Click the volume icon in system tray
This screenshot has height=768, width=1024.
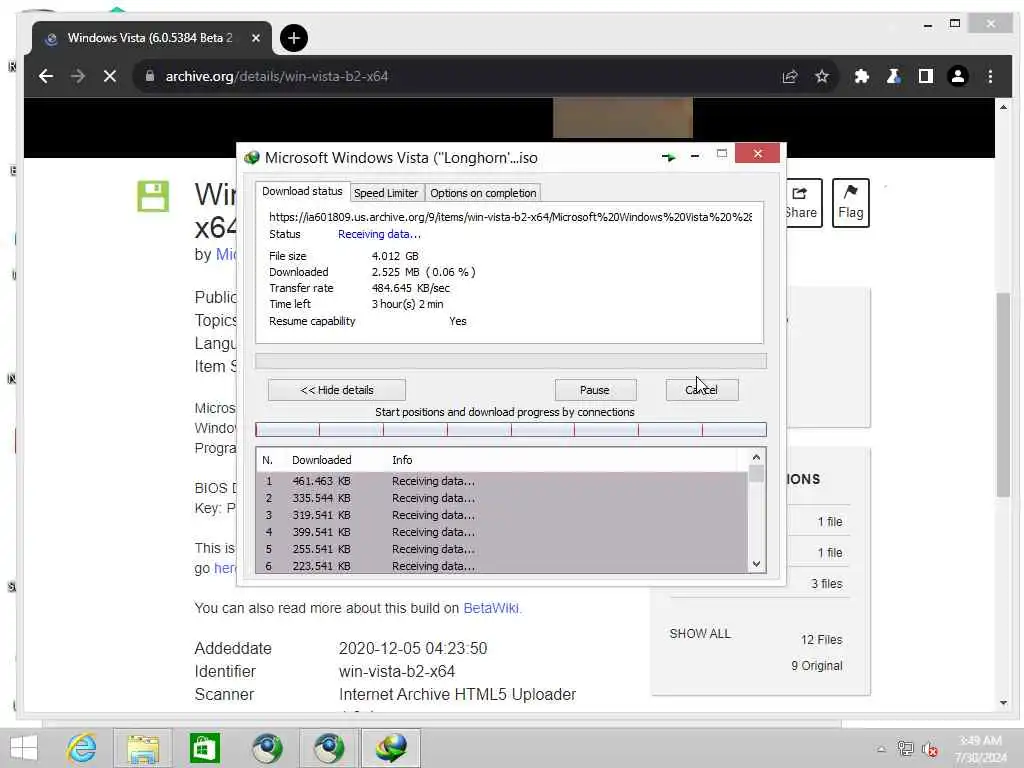[x=929, y=749]
